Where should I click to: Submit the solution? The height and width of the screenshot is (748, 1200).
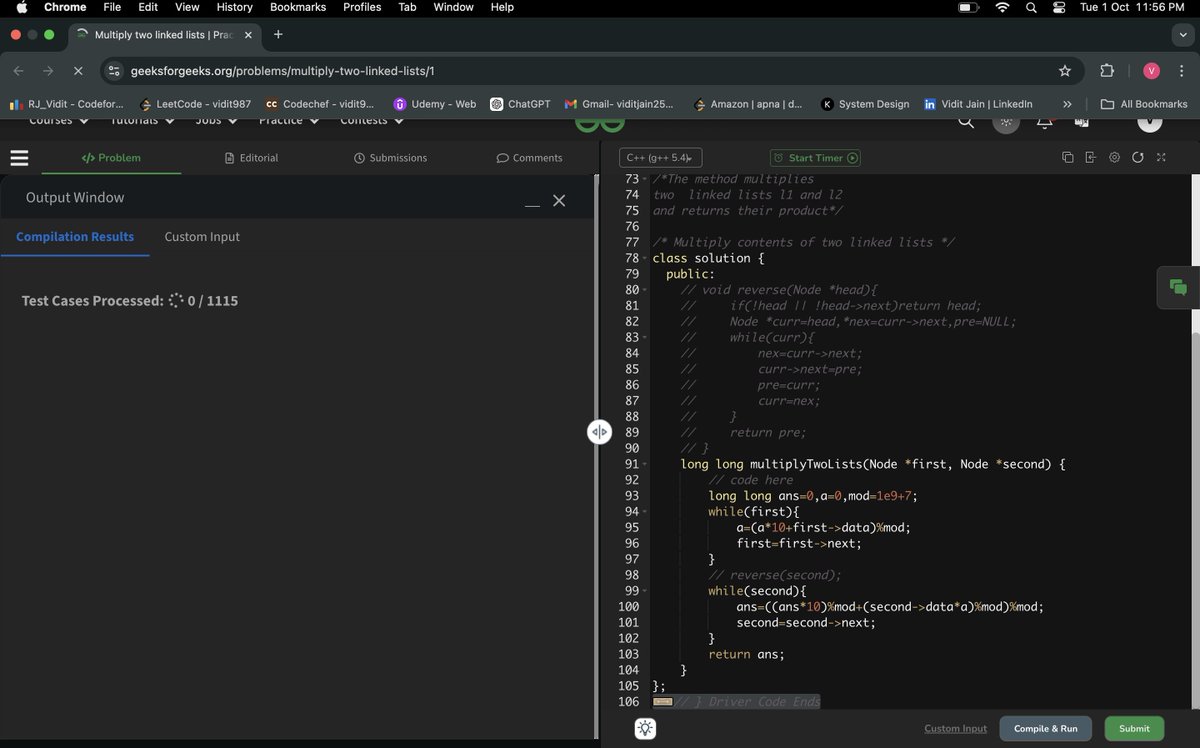tap(1134, 729)
